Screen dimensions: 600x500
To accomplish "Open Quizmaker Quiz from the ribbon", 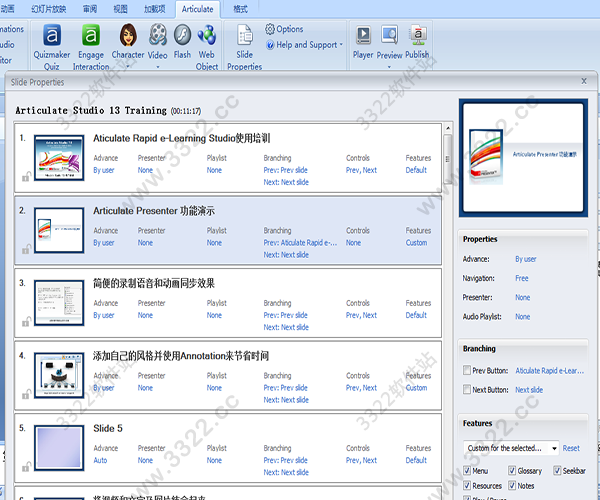I will point(52,47).
